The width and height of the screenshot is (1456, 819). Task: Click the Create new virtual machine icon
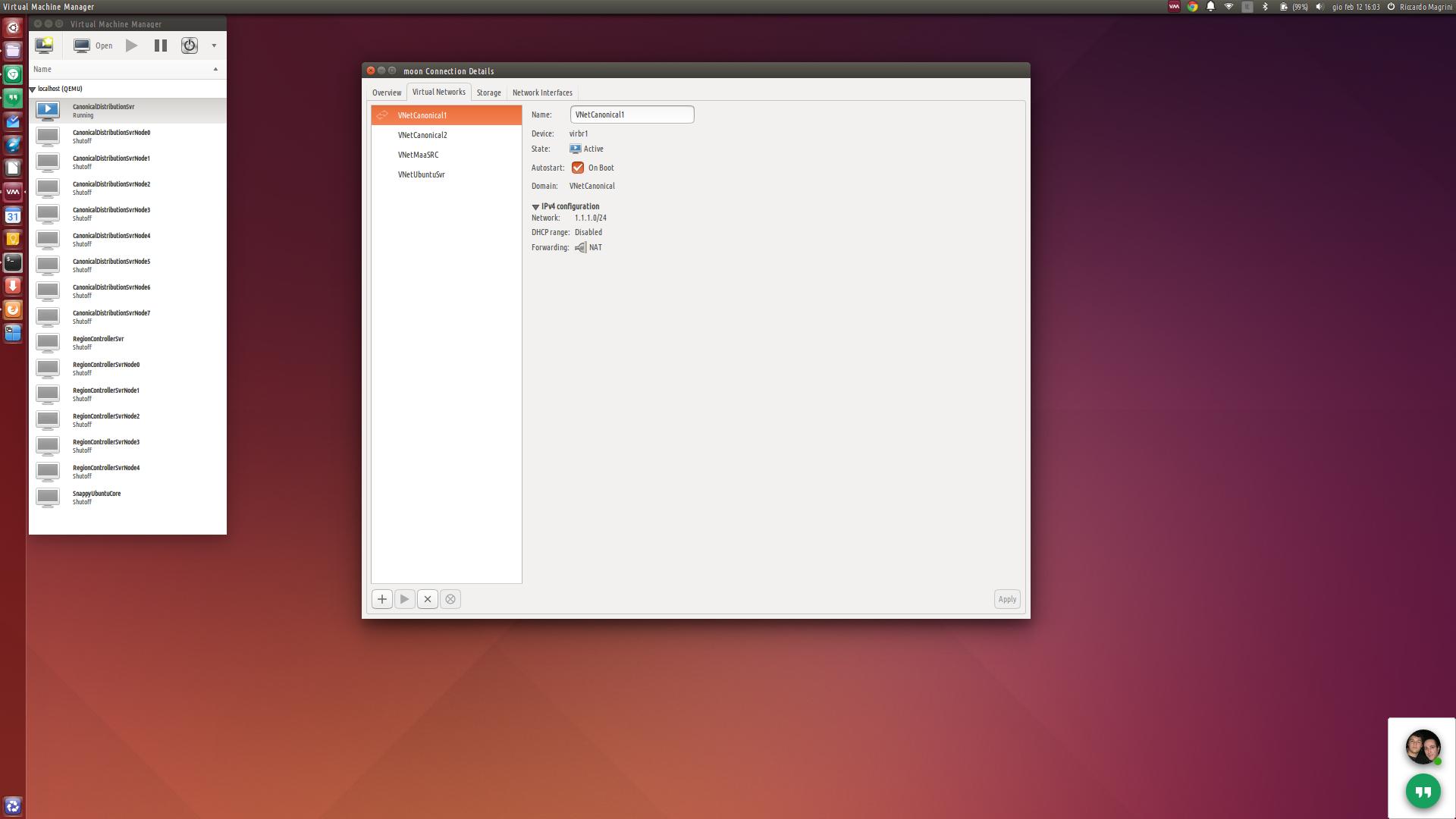44,45
